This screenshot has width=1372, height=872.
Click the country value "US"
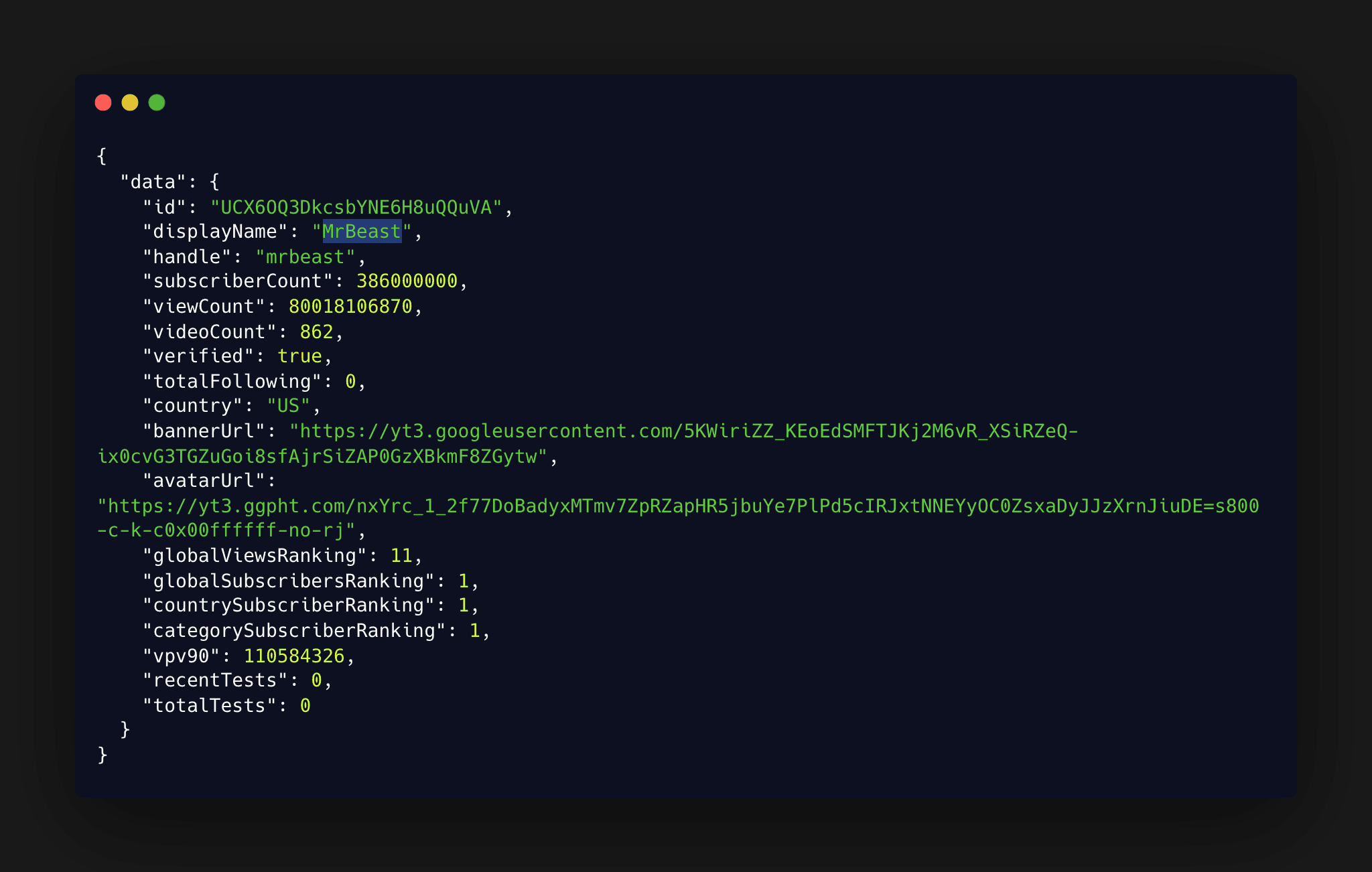coord(289,406)
